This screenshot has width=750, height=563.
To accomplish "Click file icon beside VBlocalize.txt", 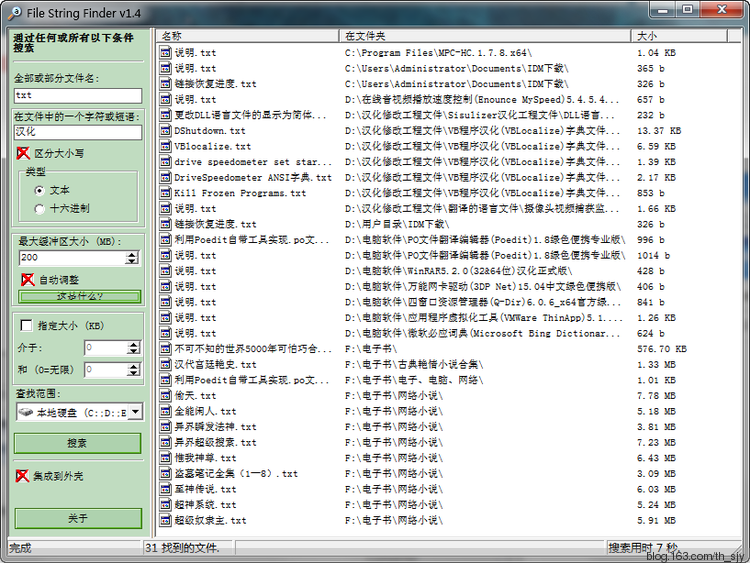I will [165, 146].
